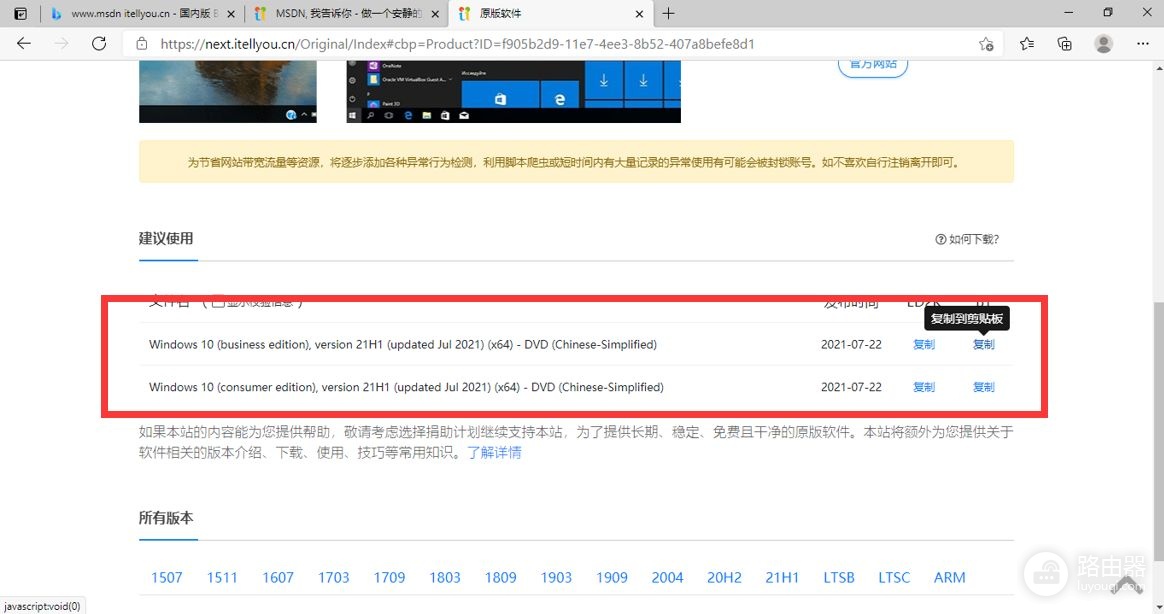Go back with the browser back arrow
The width and height of the screenshot is (1164, 614).
[x=24, y=44]
